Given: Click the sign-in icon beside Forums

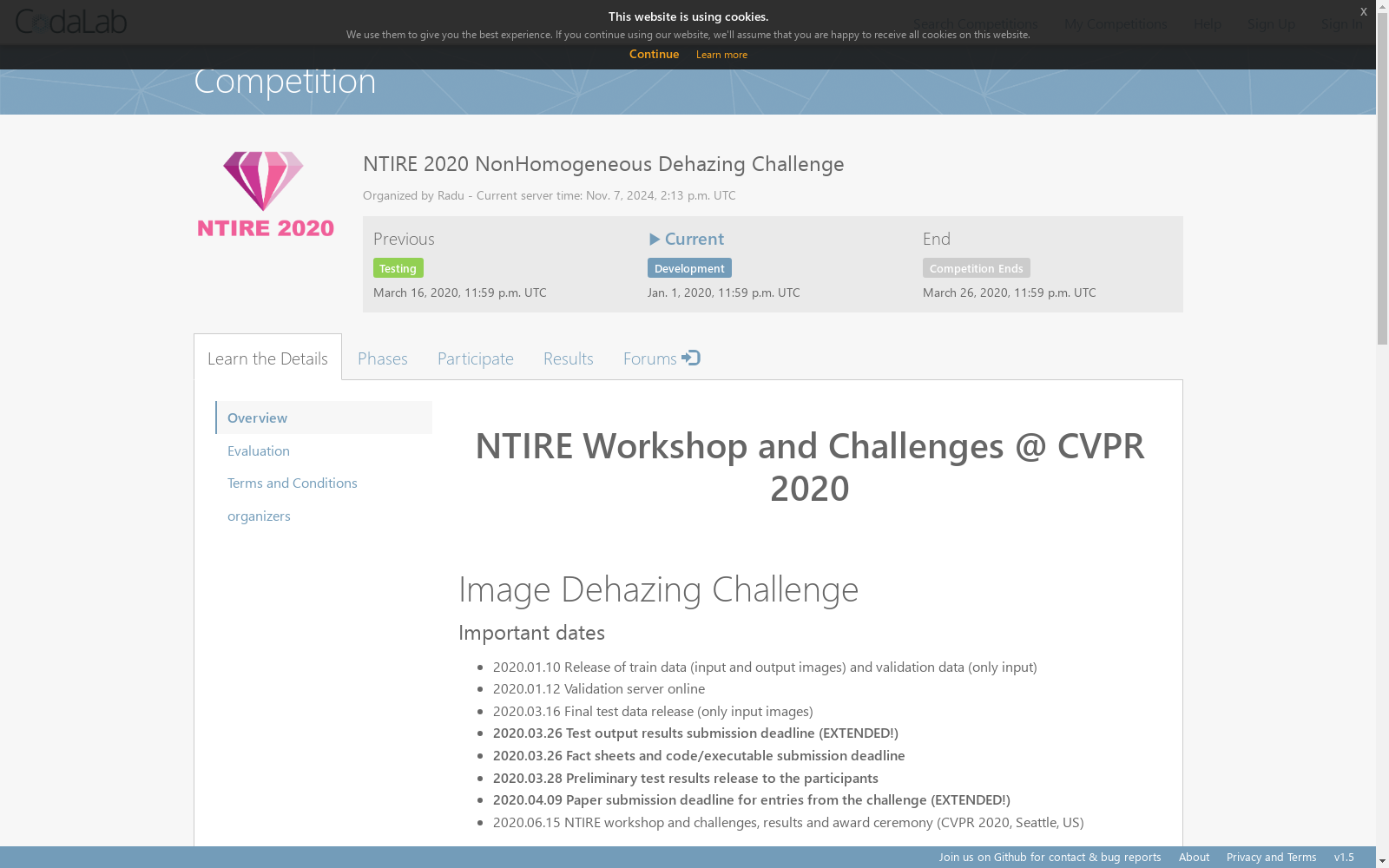Looking at the screenshot, I should pos(691,358).
